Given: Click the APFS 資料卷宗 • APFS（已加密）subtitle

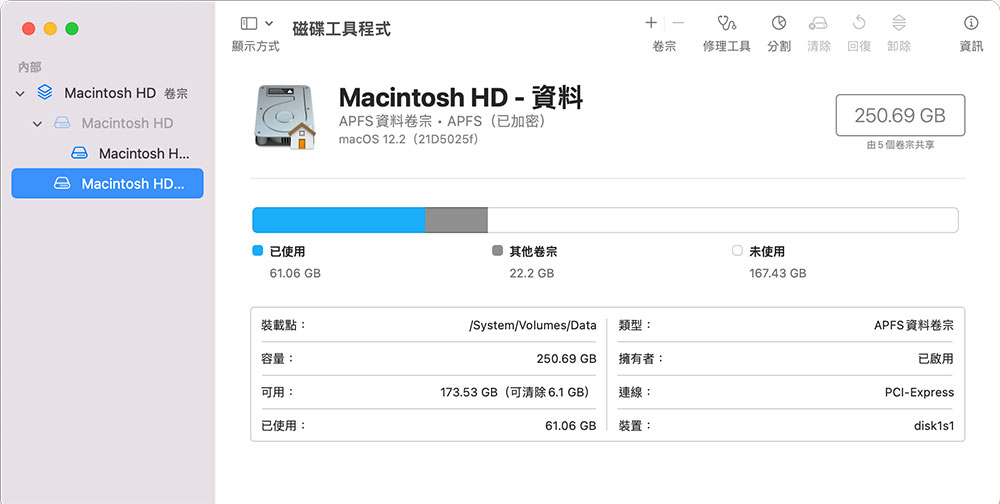Looking at the screenshot, I should click(x=442, y=121).
